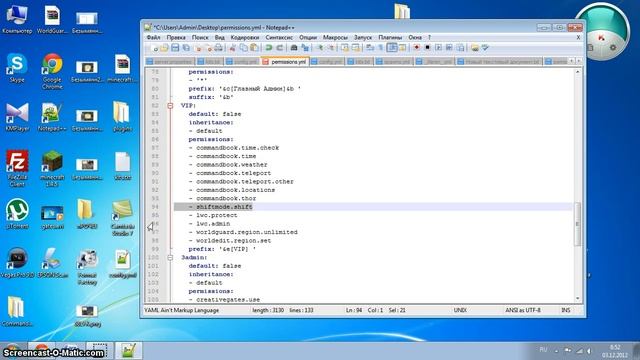640x360 pixels.
Task: Open the Плагины menu
Action: click(x=390, y=37)
